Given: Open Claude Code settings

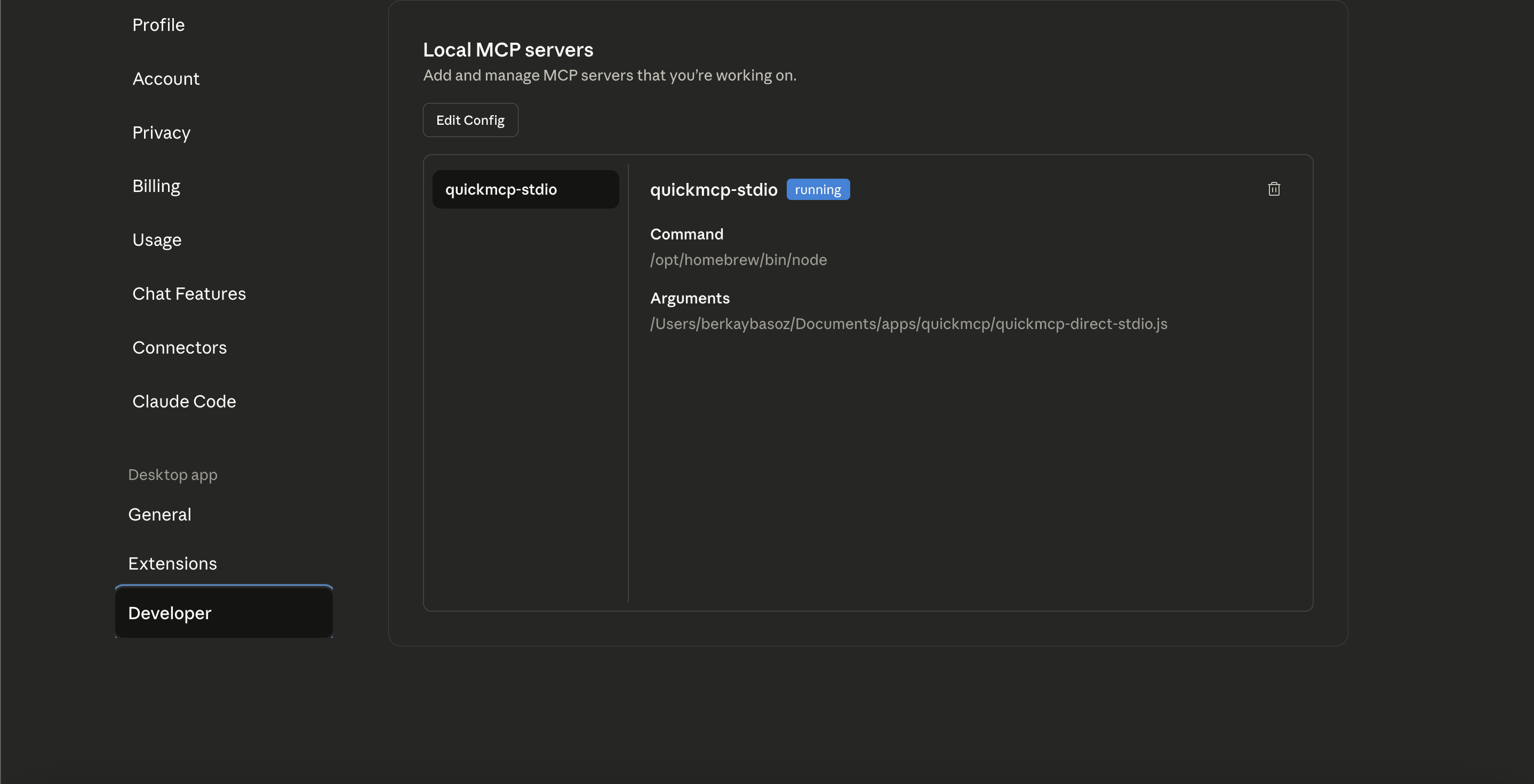Looking at the screenshot, I should pyautogui.click(x=183, y=401).
